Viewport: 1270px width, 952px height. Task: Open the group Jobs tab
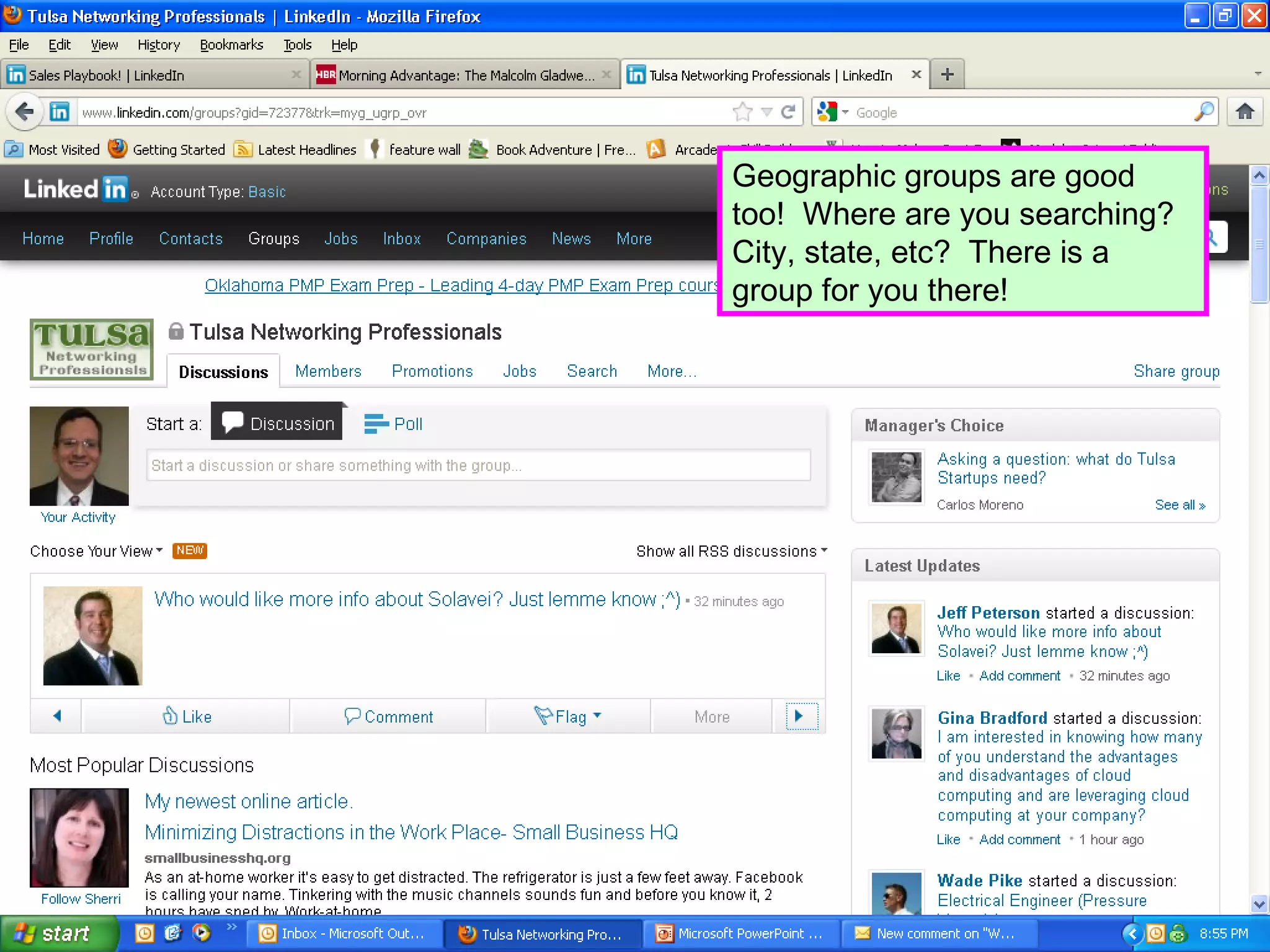[519, 371]
